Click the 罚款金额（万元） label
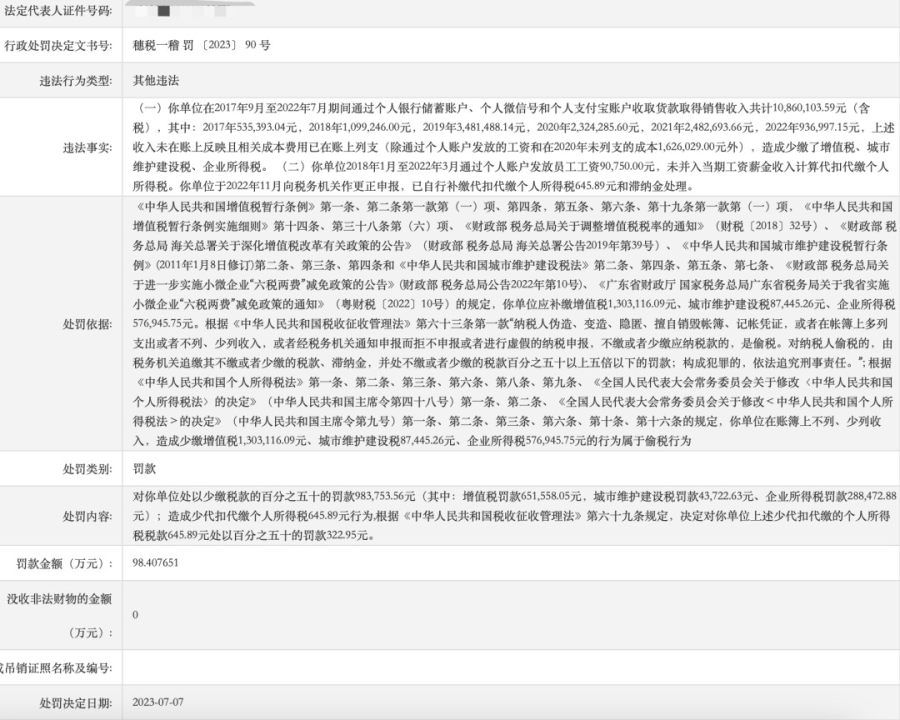Screen dimensions: 900x720 (64, 563)
